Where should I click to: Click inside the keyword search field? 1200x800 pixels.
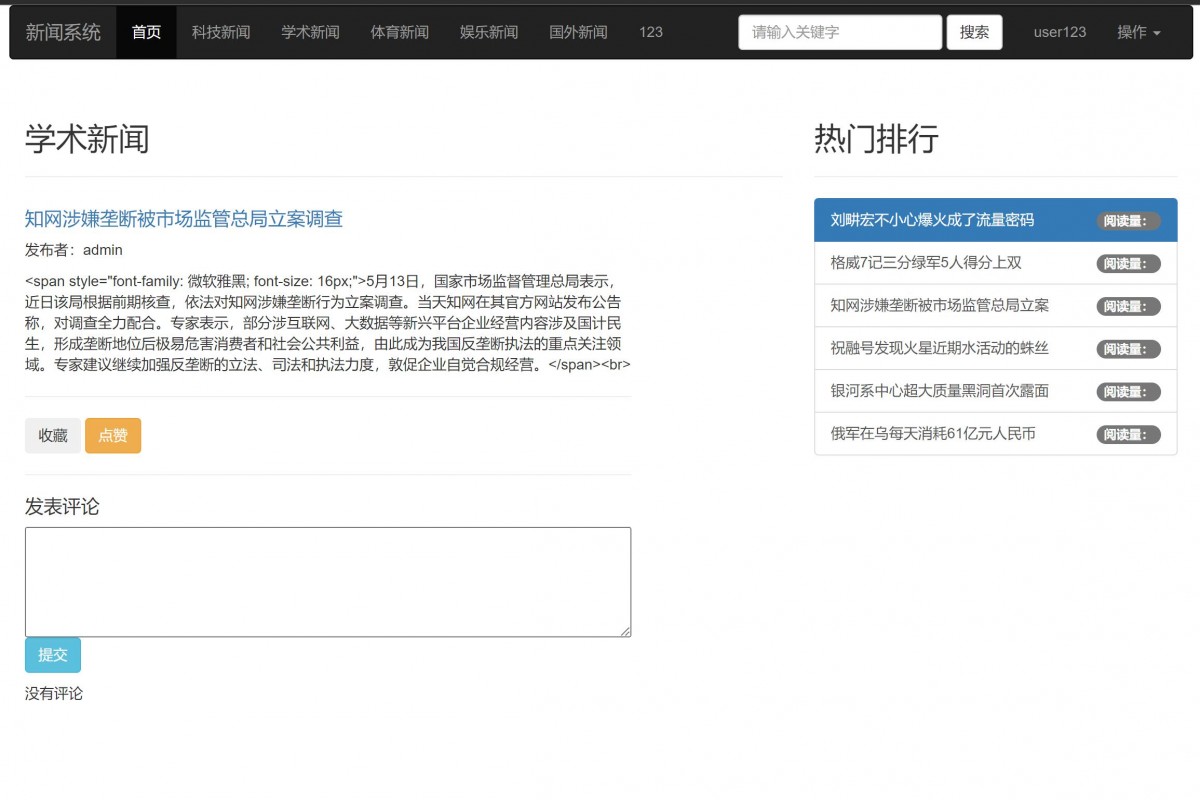839,31
